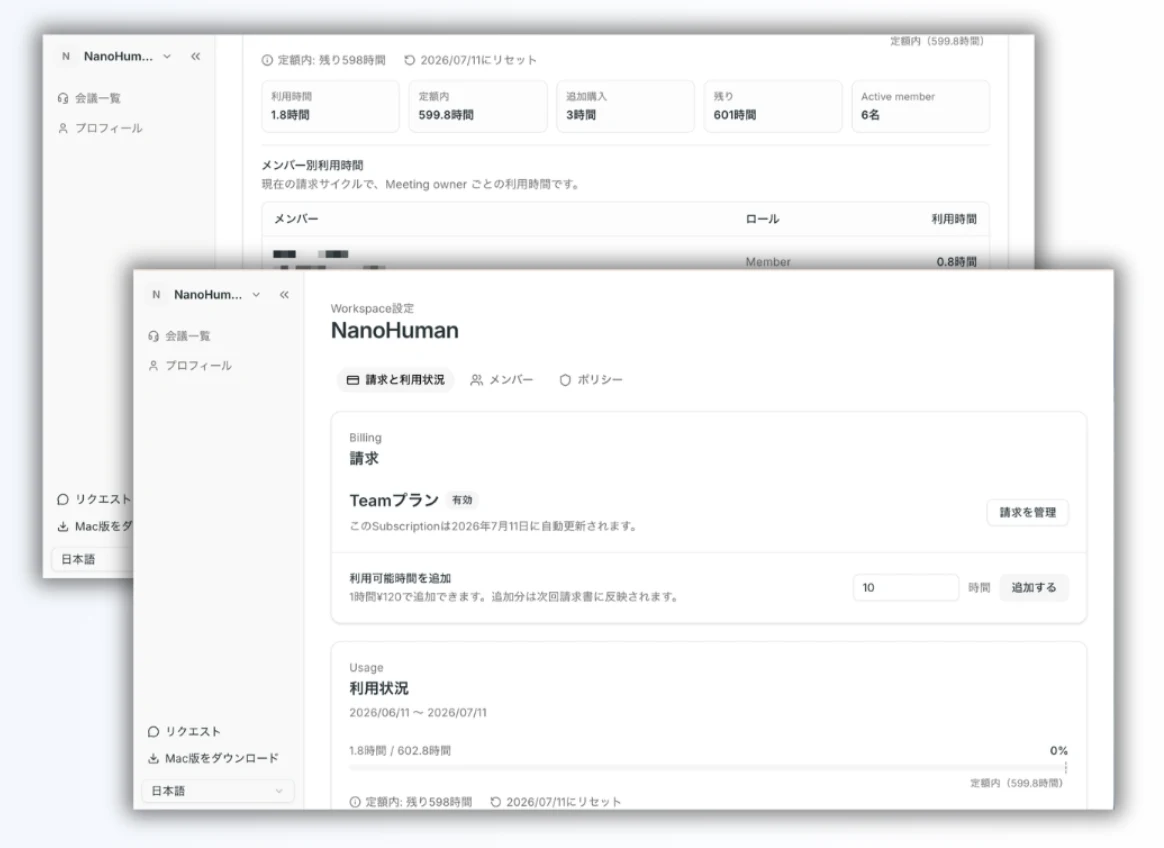
Task: Click the 利用時間 1.8時間 stat card
Action: [330, 106]
